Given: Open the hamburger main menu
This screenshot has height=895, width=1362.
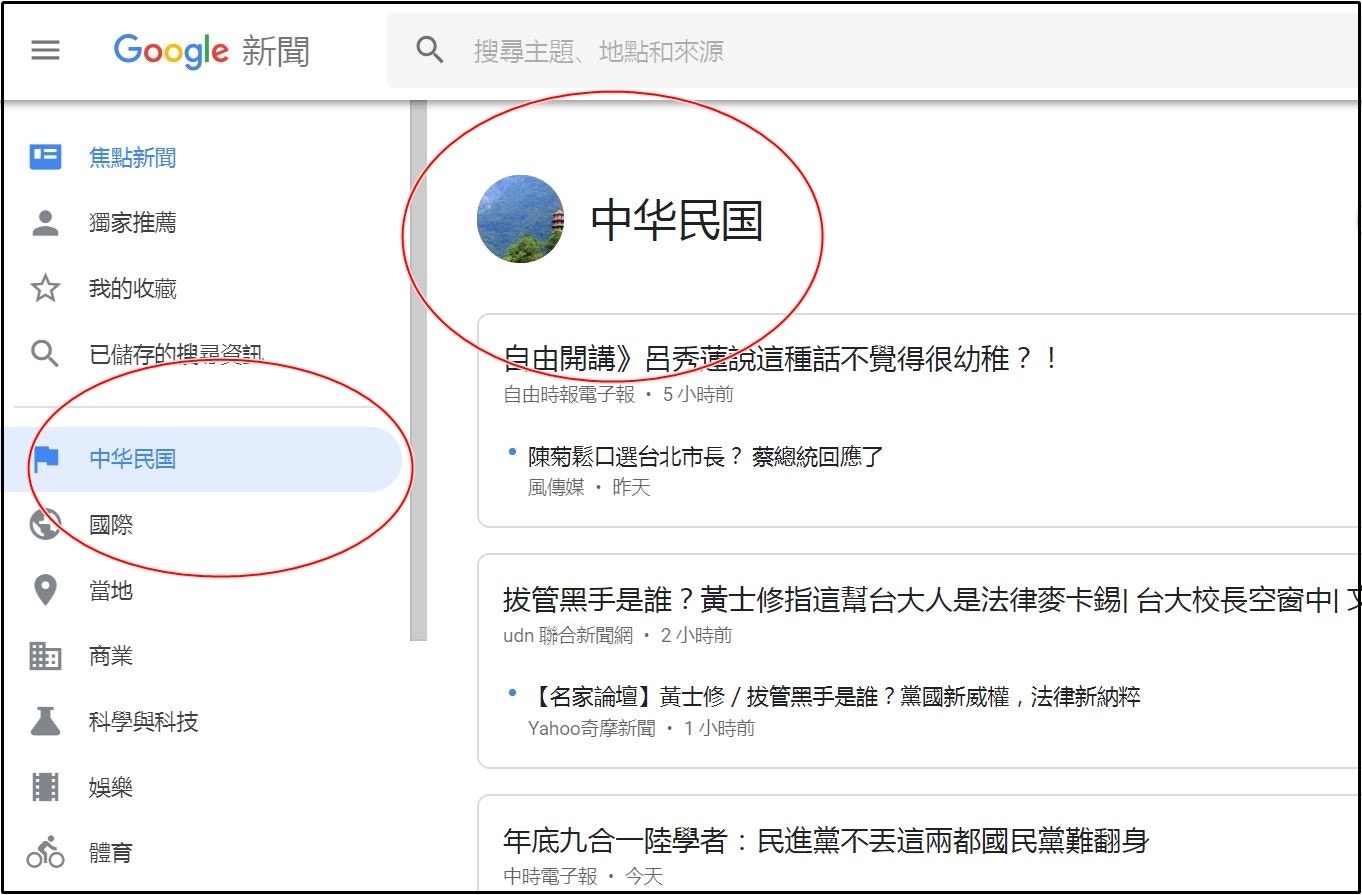Looking at the screenshot, I should pyautogui.click(x=45, y=51).
